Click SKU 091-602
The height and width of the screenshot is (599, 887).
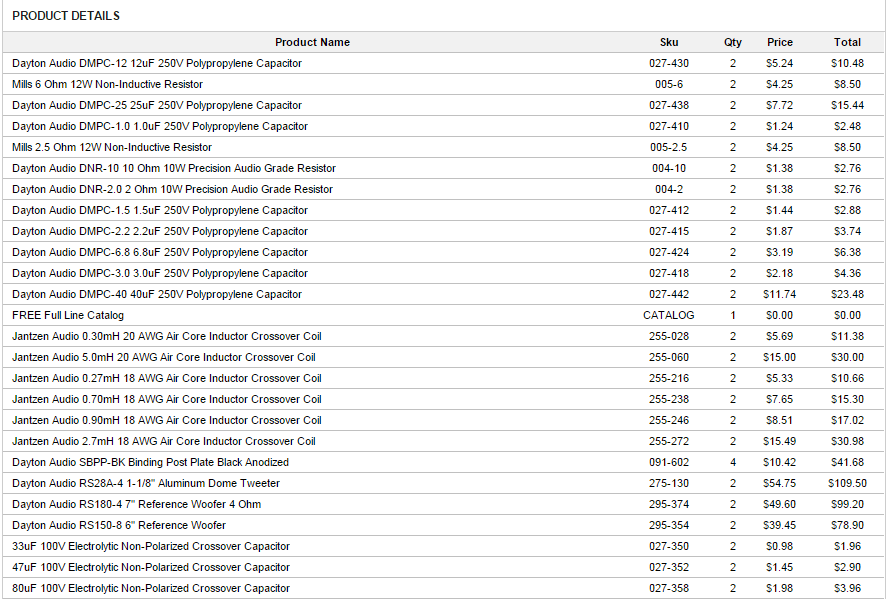point(669,462)
